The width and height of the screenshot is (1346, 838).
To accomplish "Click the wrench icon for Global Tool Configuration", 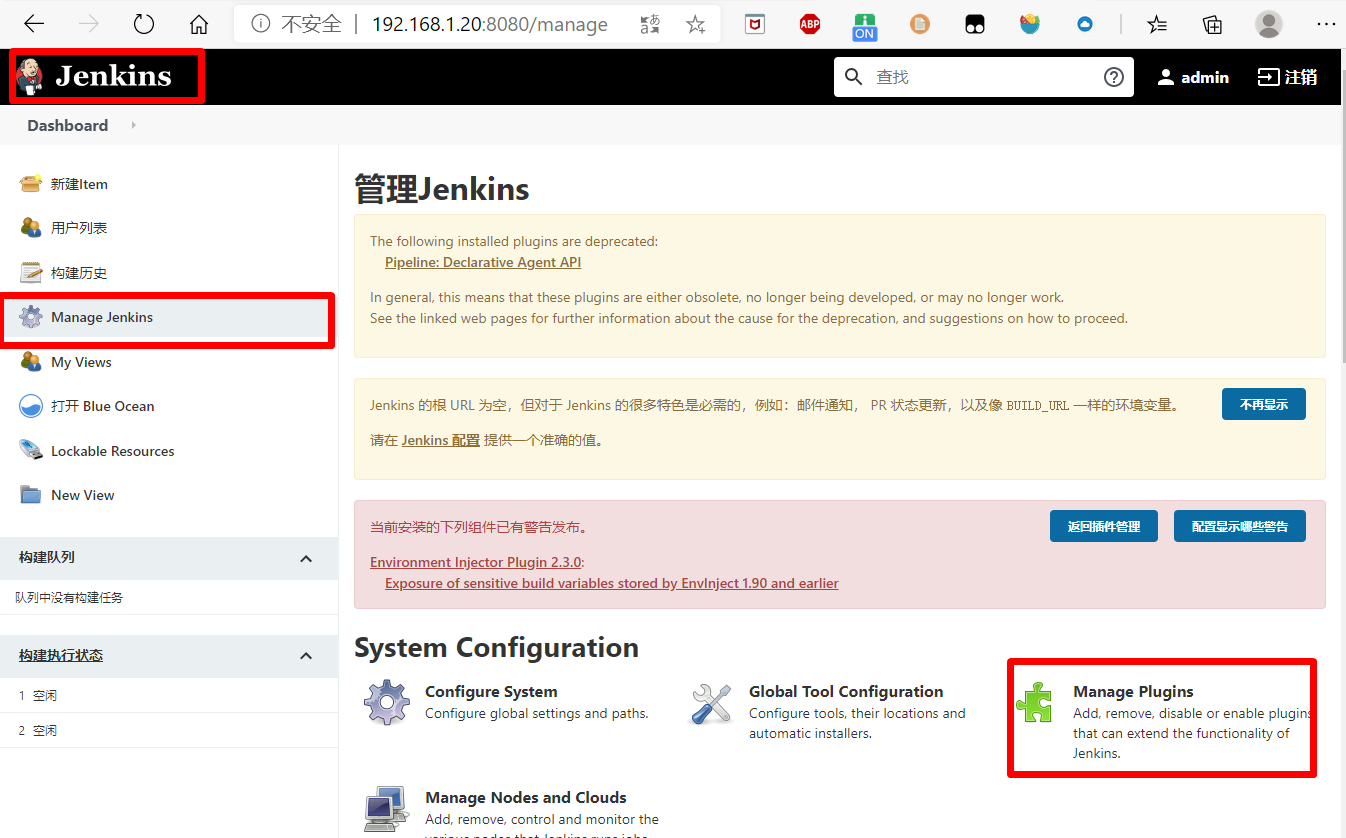I will [711, 702].
